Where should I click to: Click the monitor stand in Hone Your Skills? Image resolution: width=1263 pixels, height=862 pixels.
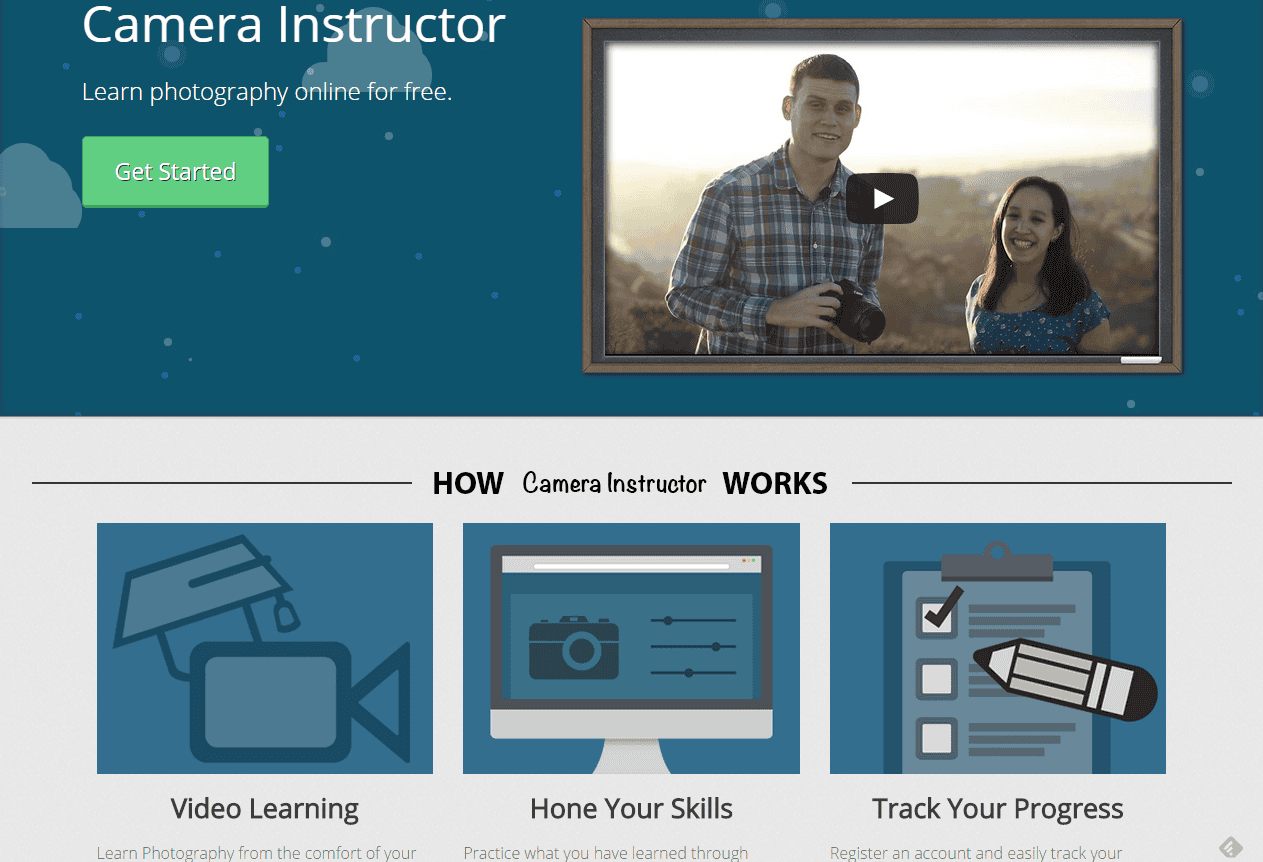pyautogui.click(x=631, y=756)
